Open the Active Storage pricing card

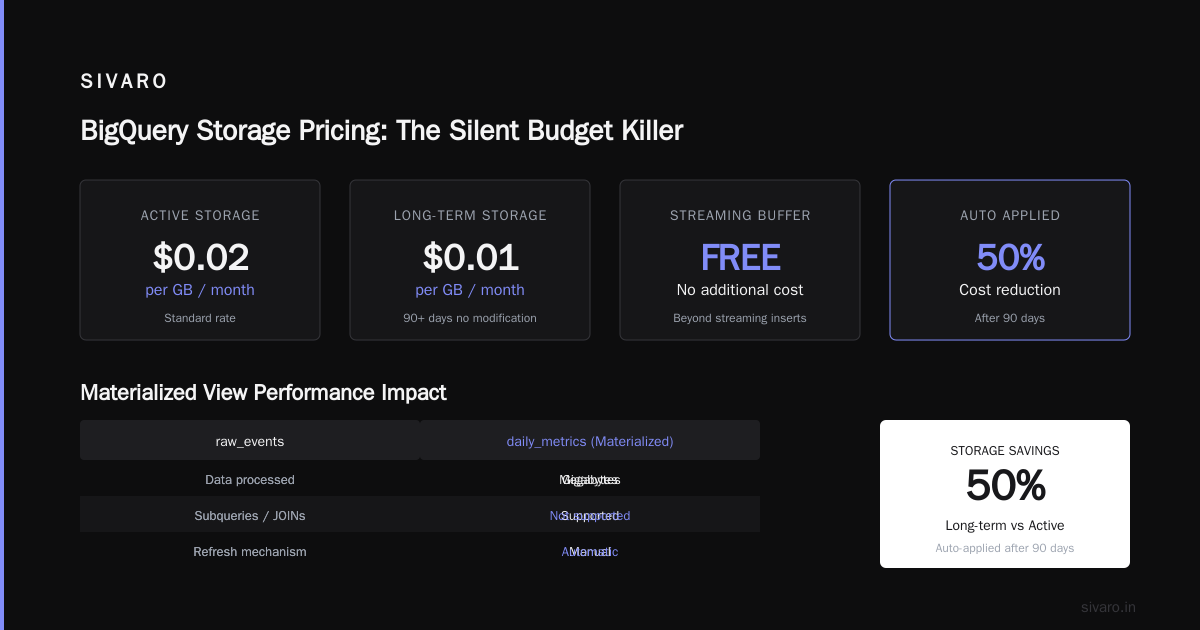pos(200,260)
